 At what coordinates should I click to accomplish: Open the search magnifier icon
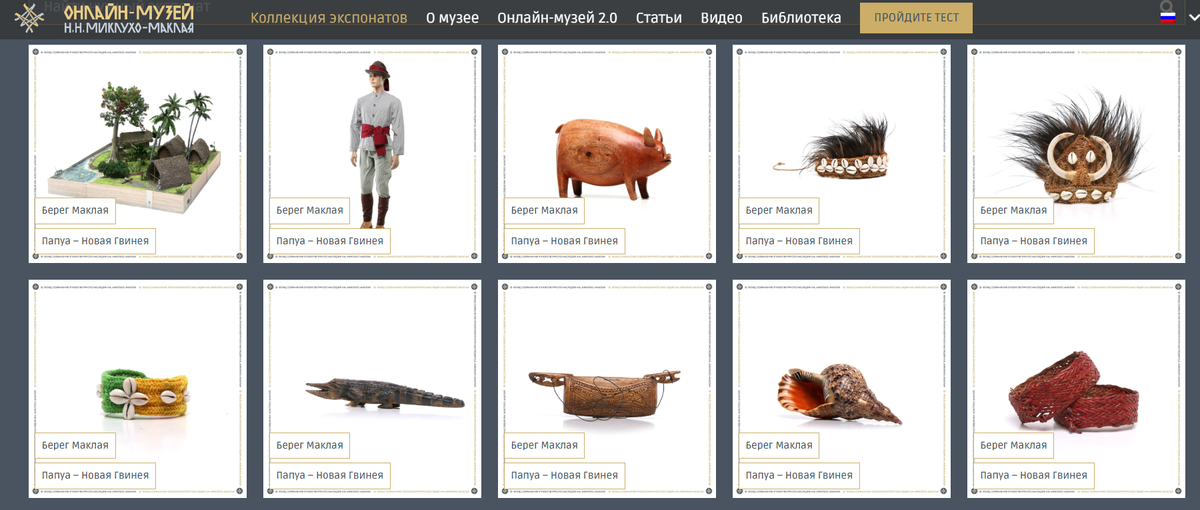click(1166, 8)
